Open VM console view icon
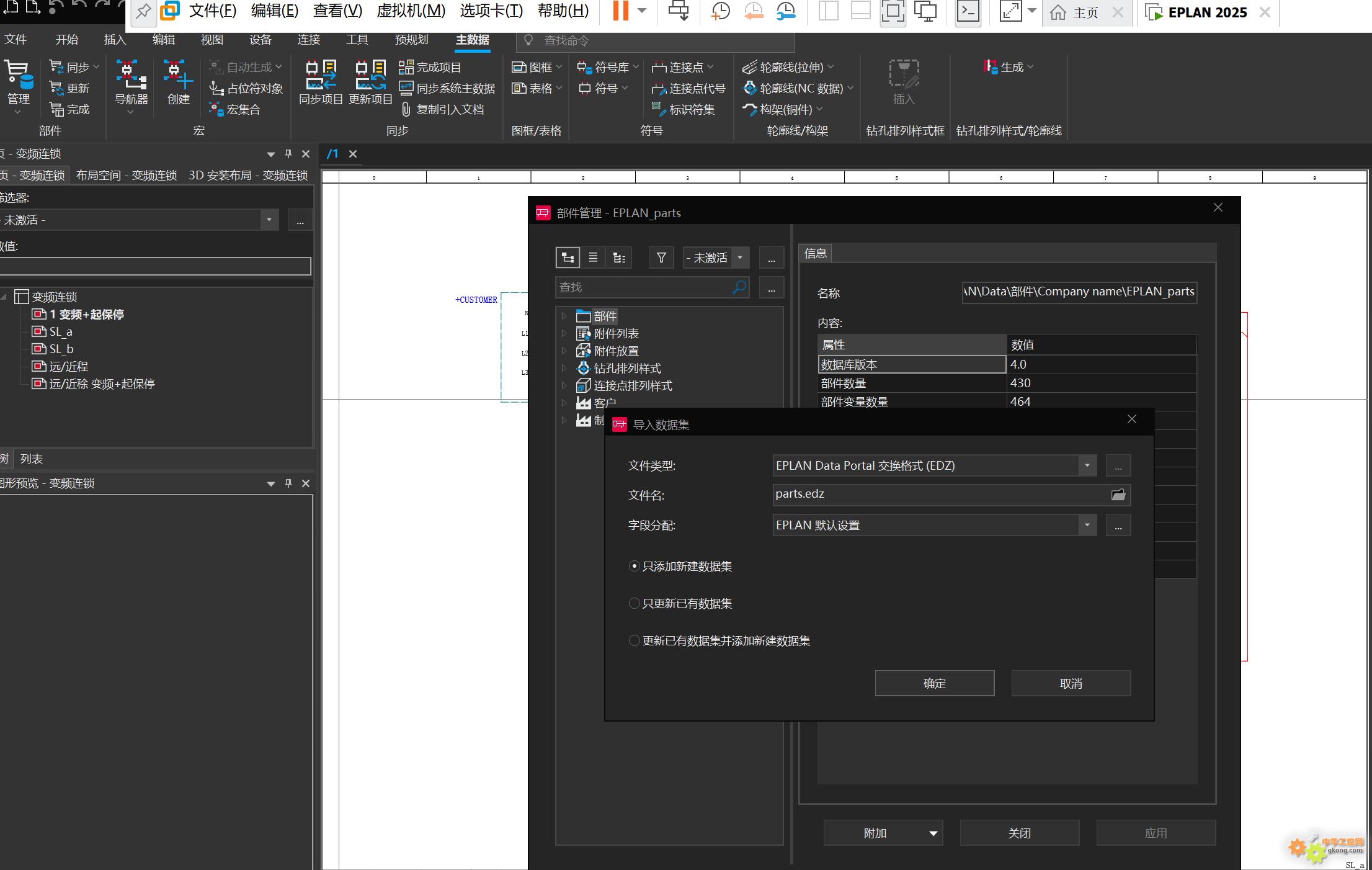This screenshot has width=1372, height=870. (968, 11)
